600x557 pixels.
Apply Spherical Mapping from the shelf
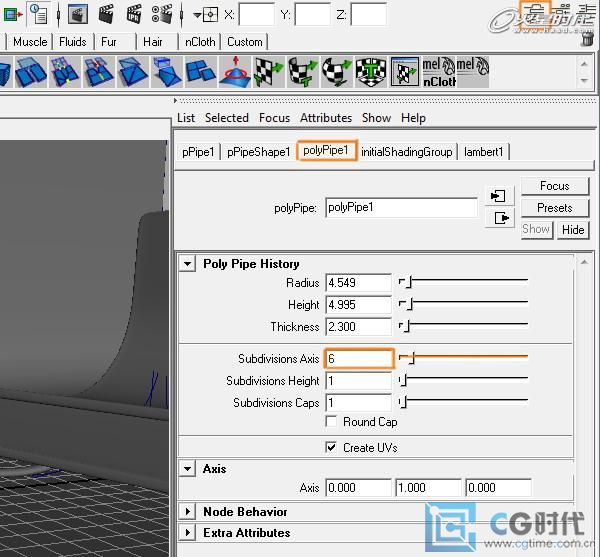click(x=336, y=72)
